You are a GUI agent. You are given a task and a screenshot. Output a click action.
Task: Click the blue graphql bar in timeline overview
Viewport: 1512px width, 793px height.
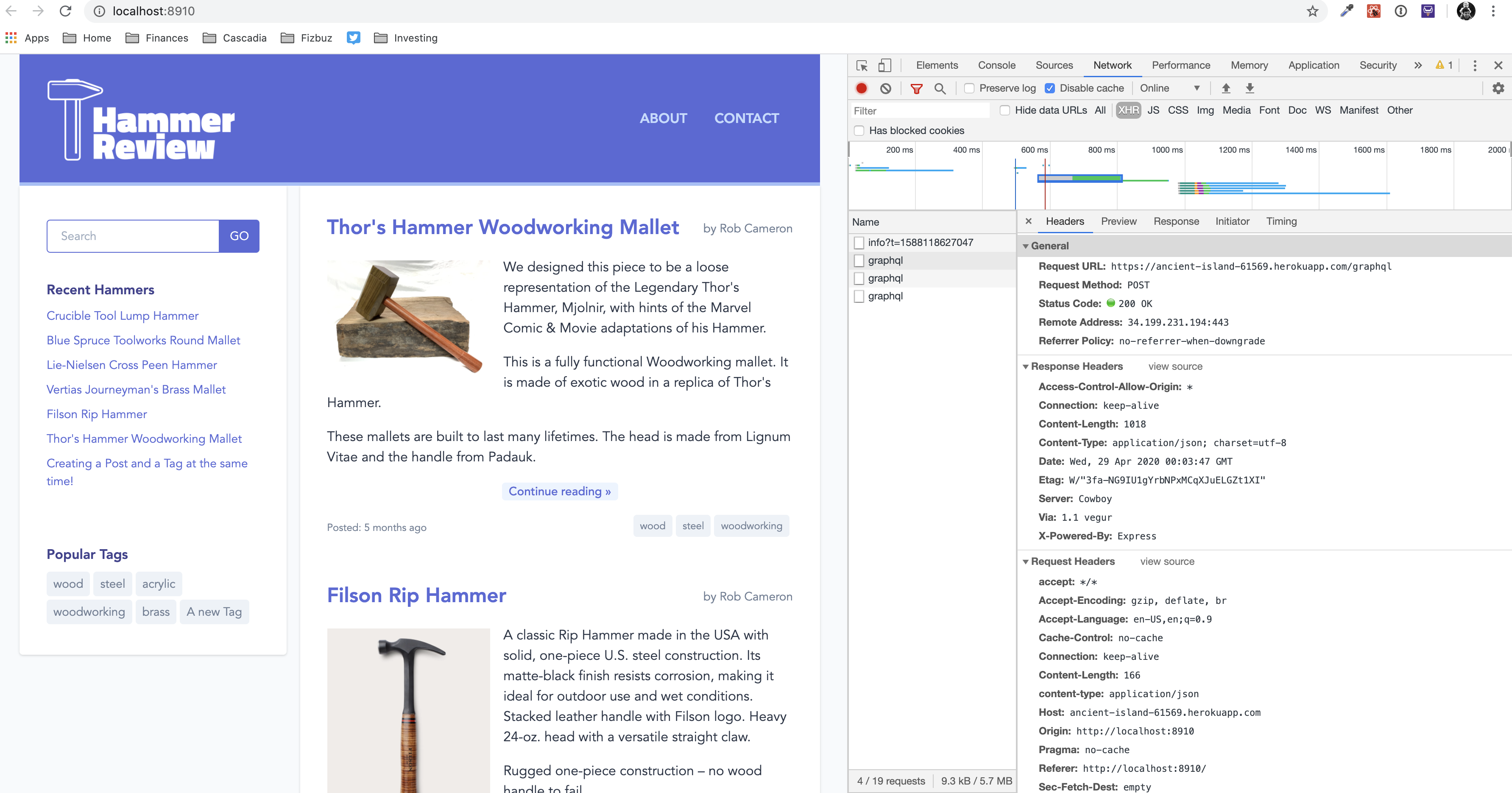tap(1080, 179)
